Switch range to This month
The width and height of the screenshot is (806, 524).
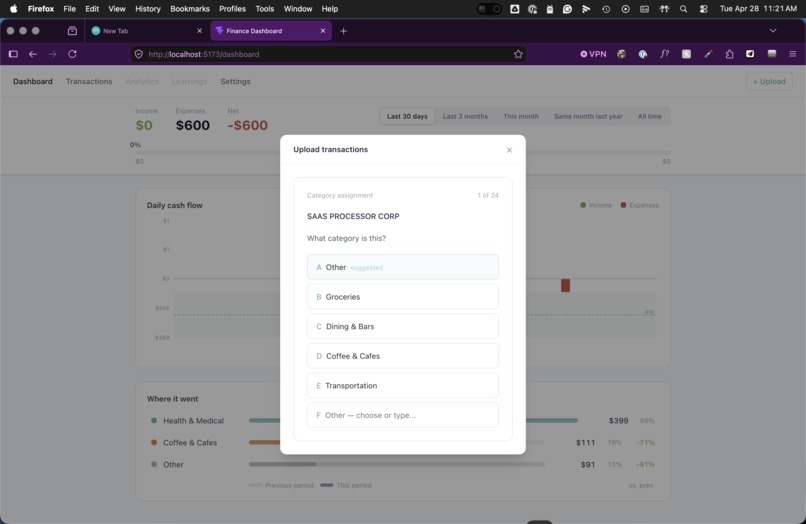(521, 116)
